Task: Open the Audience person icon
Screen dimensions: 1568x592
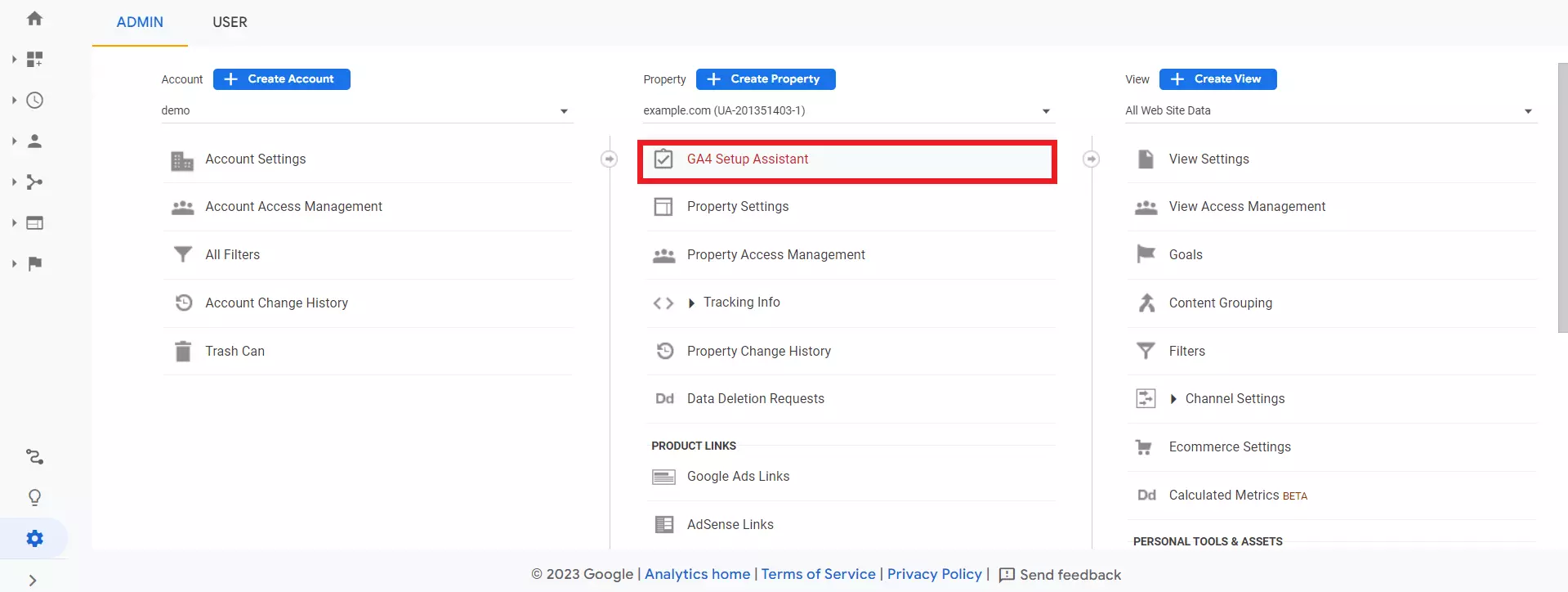Action: [x=34, y=141]
